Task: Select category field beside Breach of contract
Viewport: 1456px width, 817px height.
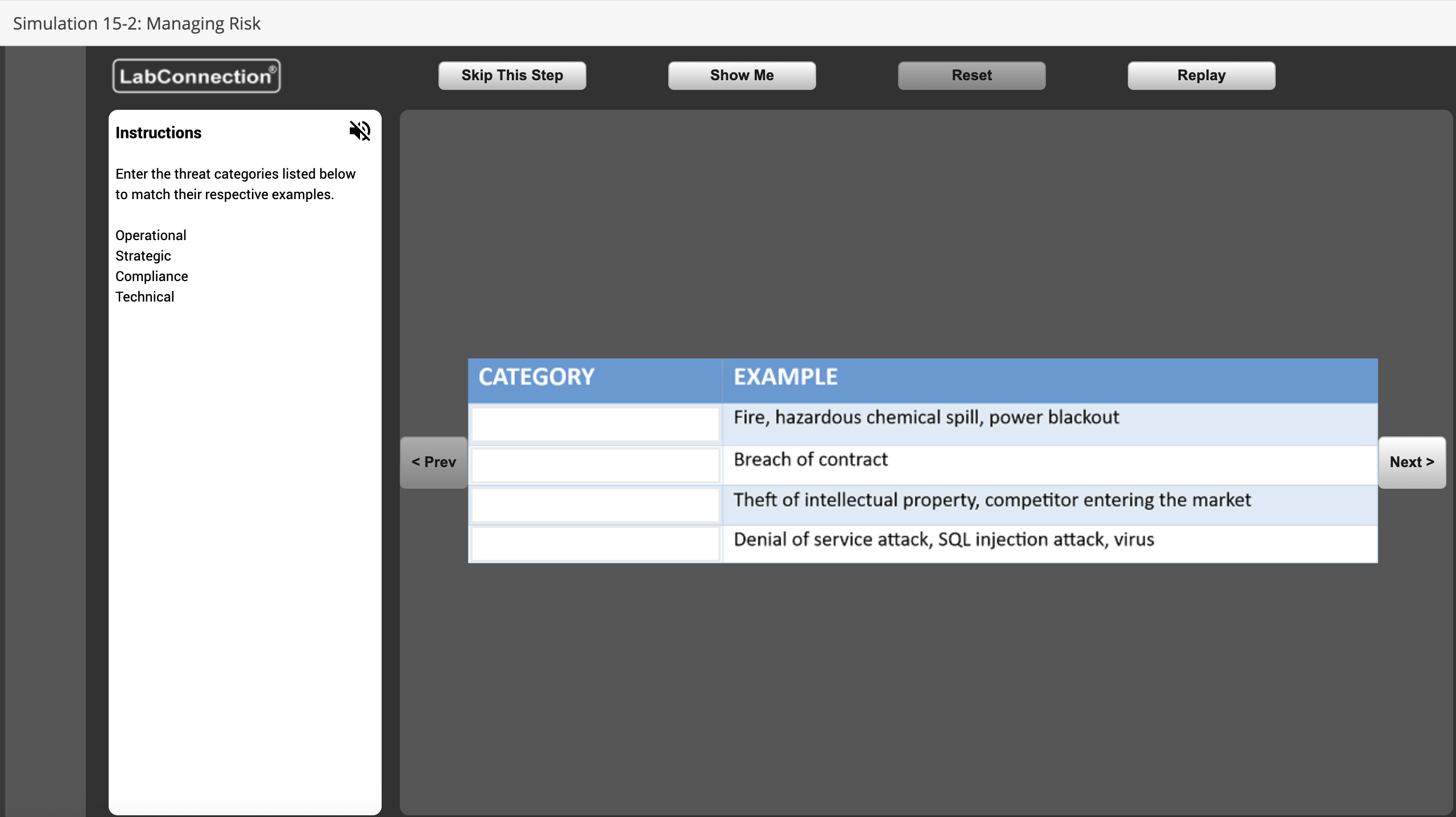Action: (595, 465)
